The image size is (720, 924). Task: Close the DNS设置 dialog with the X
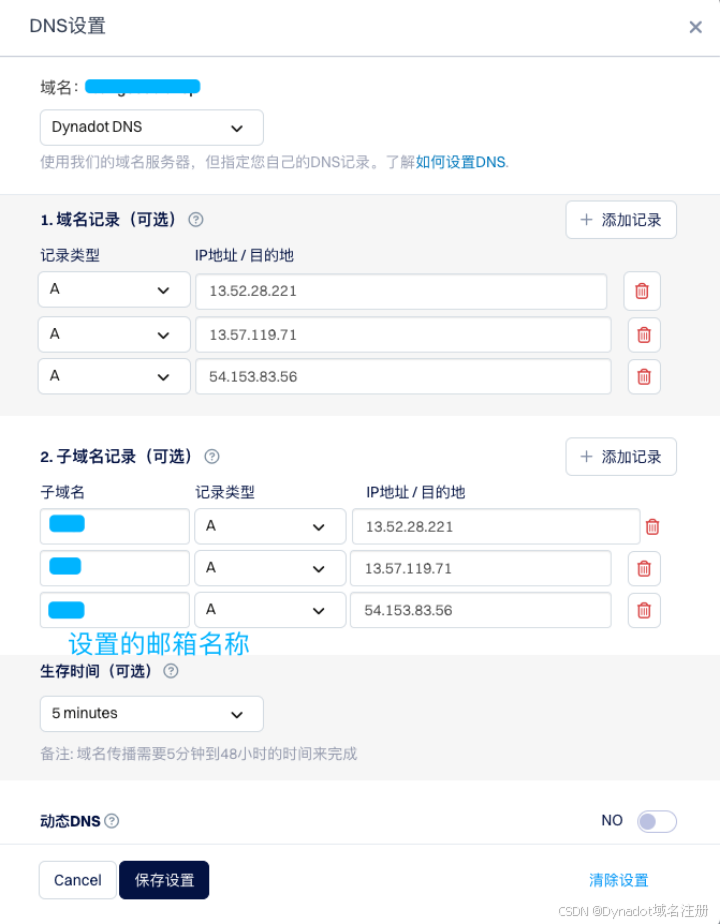click(x=695, y=27)
